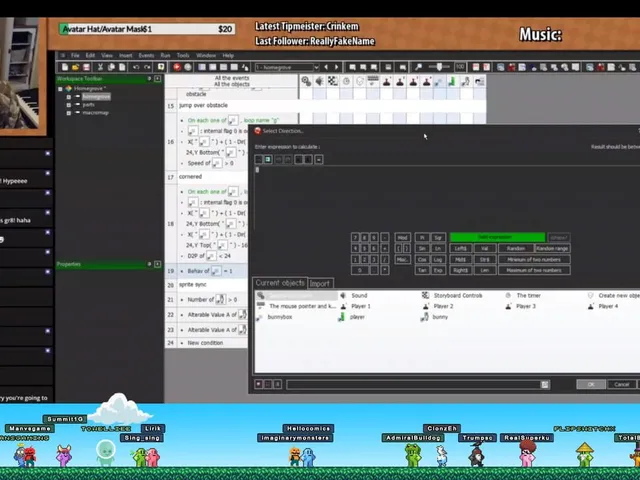This screenshot has height=480, width=640.
Task: Insert the Random range function
Action: point(552,248)
